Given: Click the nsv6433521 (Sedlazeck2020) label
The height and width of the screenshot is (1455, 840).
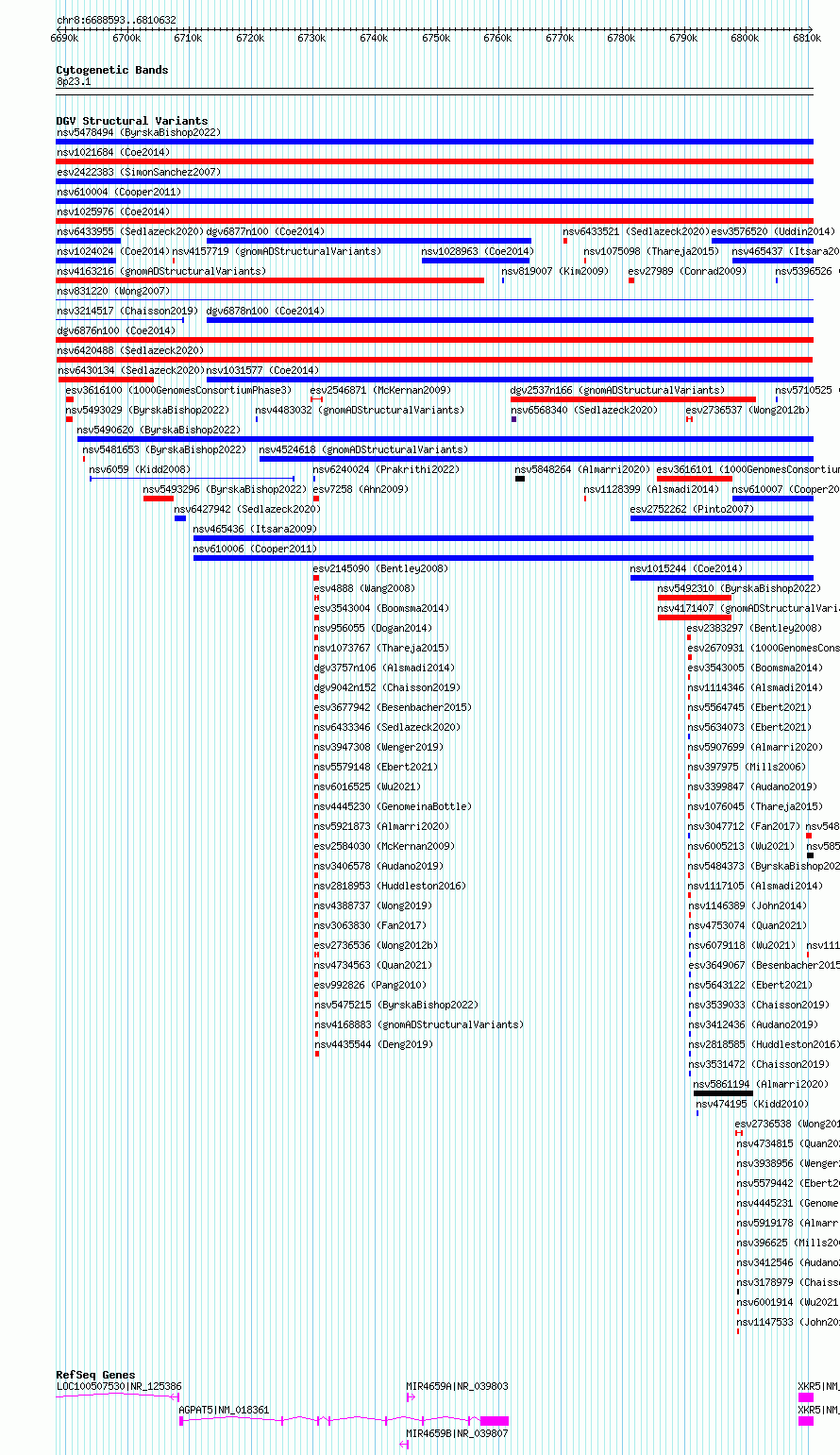Looking at the screenshot, I should [636, 231].
